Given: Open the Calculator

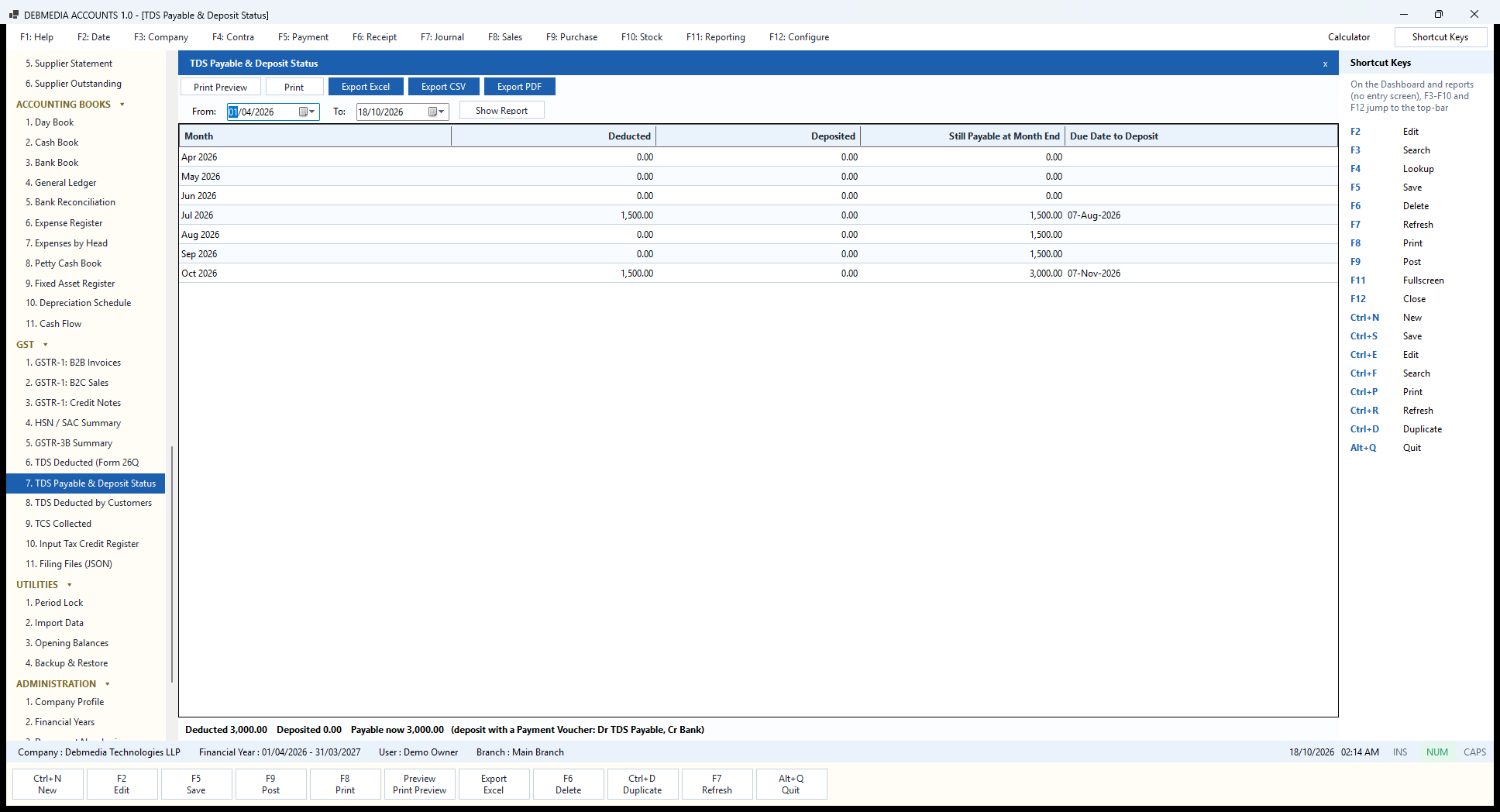Looking at the screenshot, I should click(x=1349, y=37).
